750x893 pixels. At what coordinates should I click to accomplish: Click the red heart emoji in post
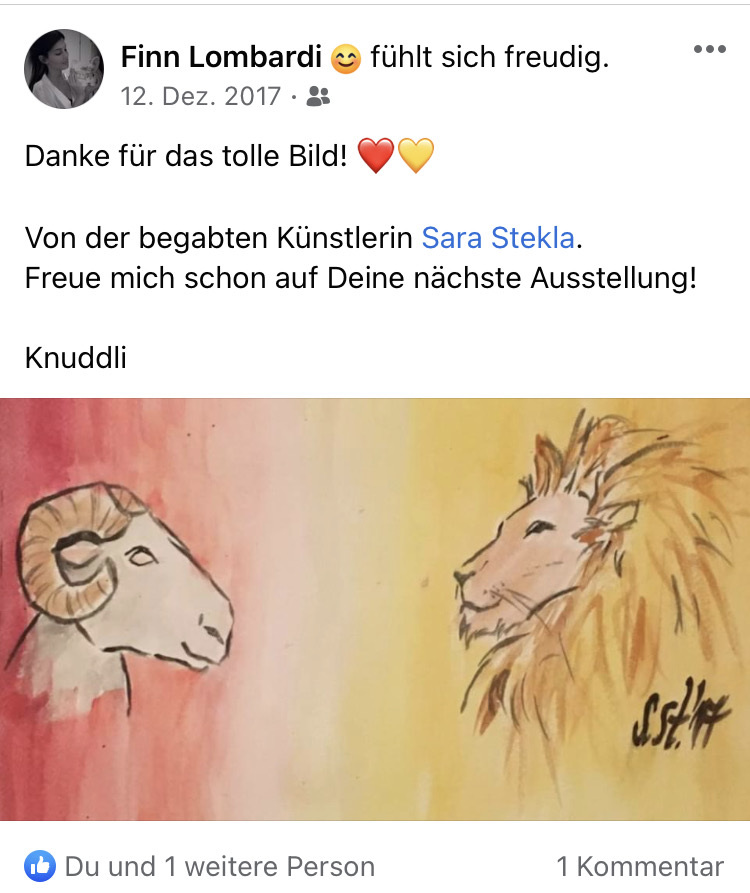point(376,155)
